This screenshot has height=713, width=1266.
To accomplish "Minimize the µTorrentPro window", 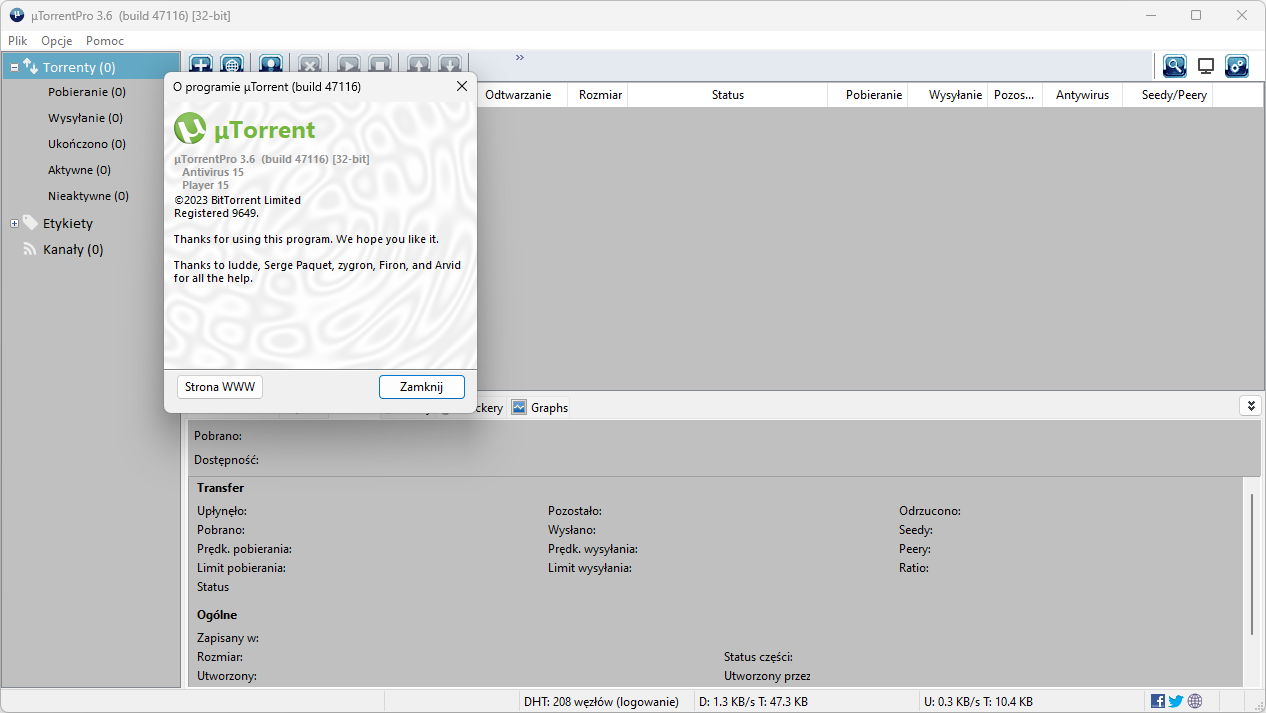I will click(x=1150, y=15).
